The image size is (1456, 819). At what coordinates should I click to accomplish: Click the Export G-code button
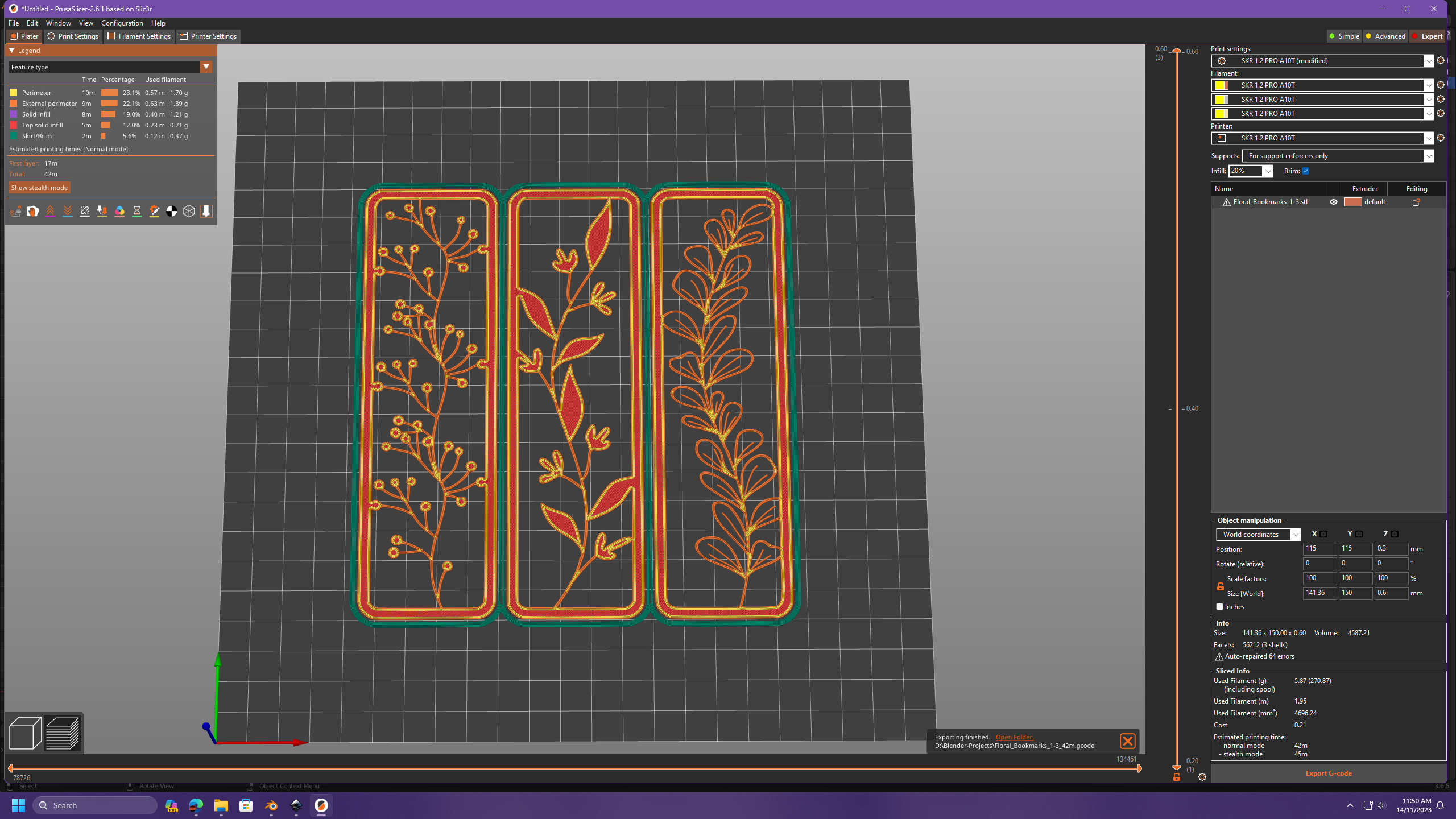1328,773
